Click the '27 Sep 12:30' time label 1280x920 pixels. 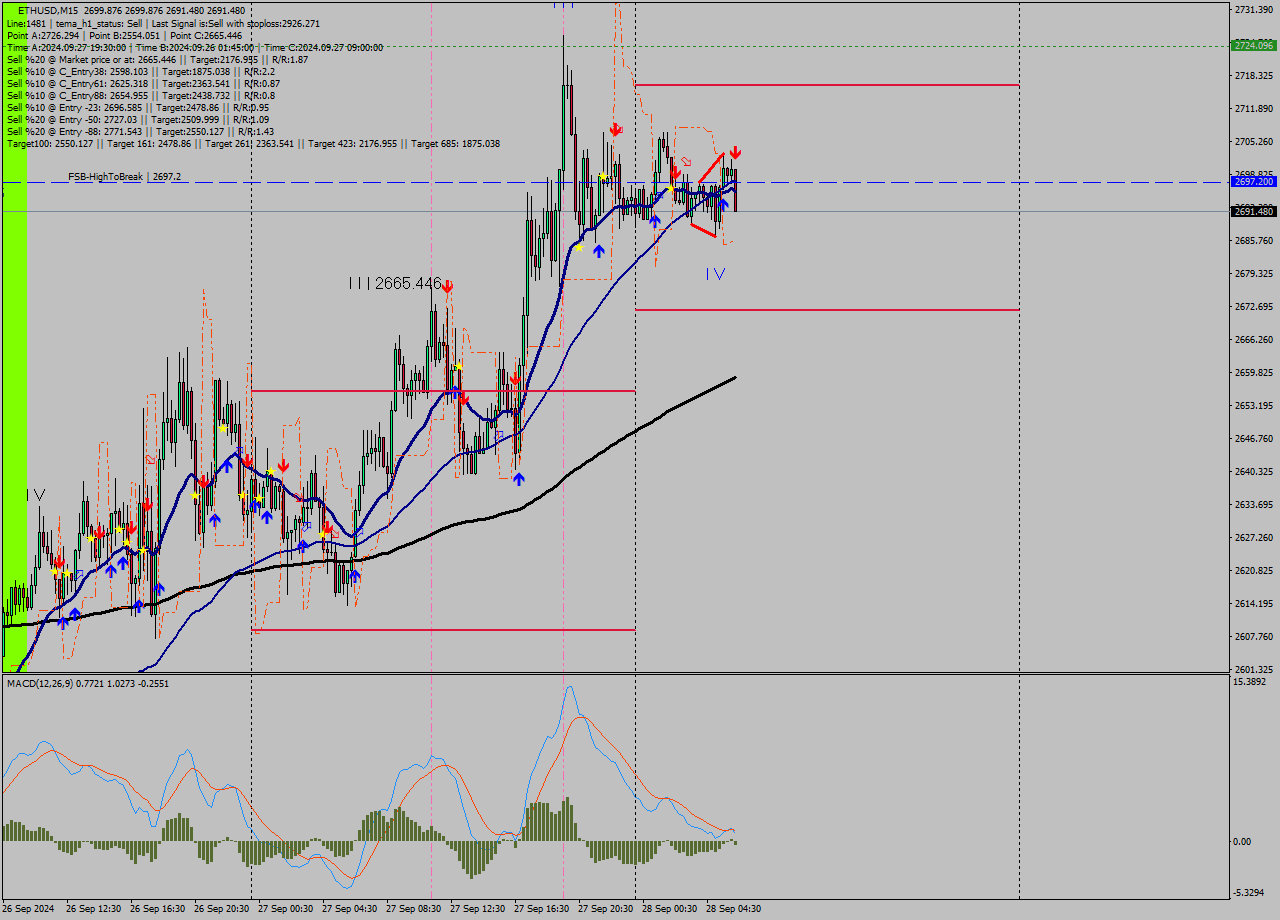click(478, 909)
